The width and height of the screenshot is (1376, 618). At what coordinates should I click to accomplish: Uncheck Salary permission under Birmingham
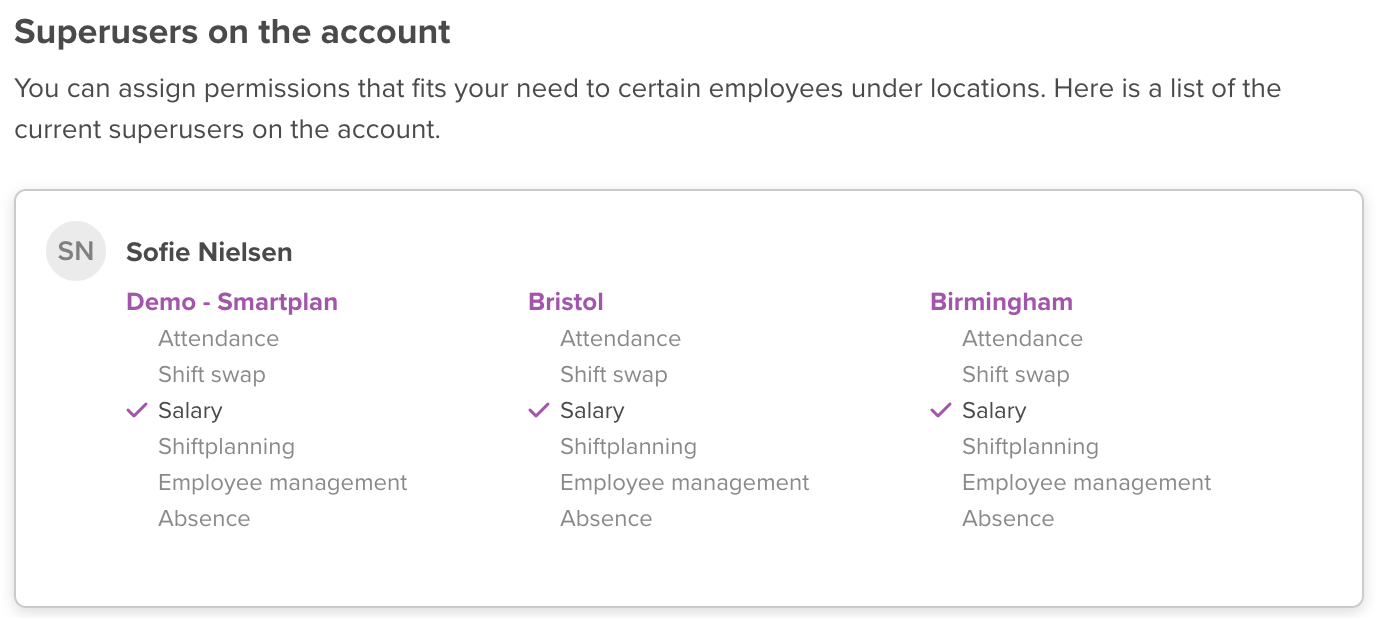pyautogui.click(x=994, y=411)
